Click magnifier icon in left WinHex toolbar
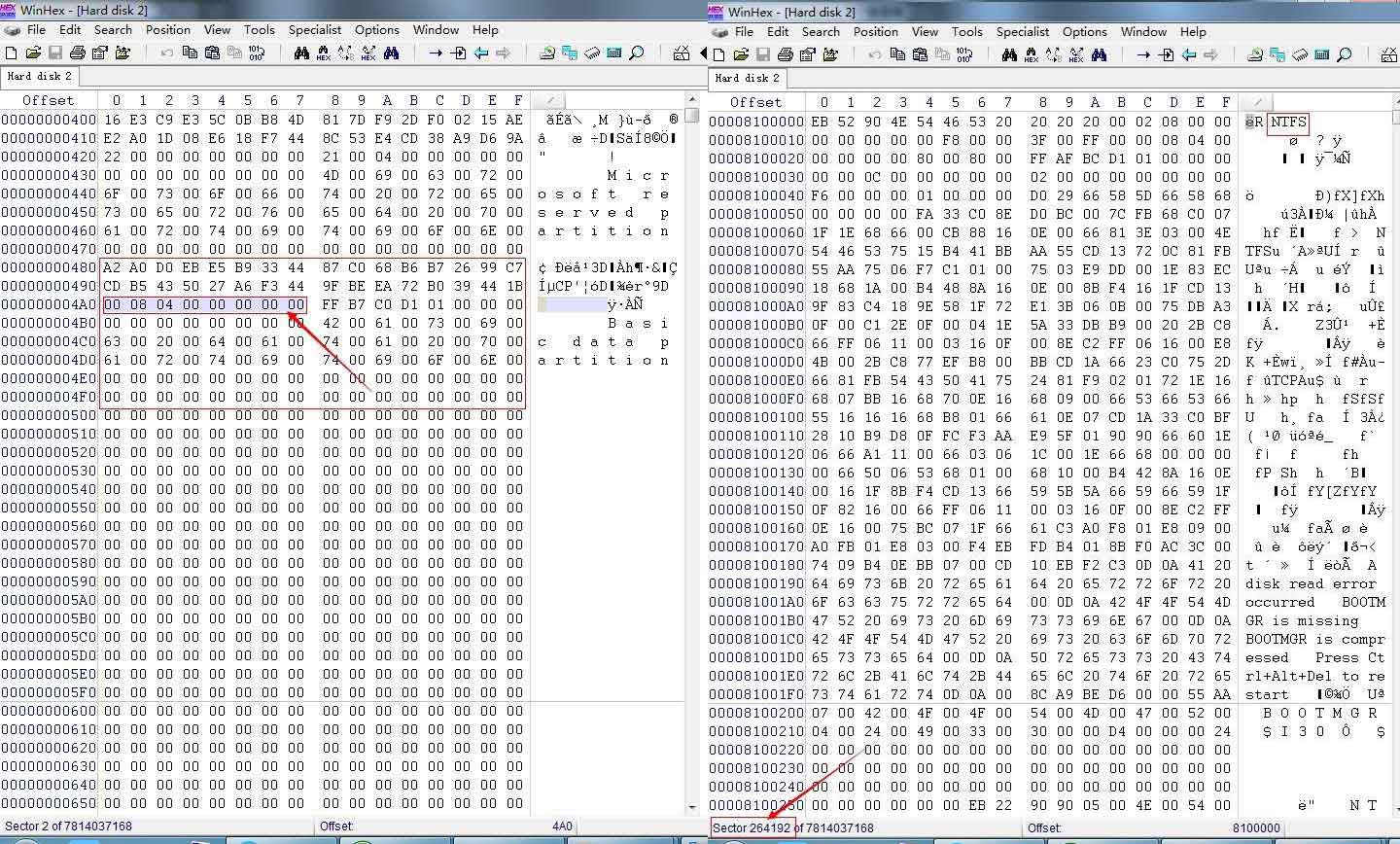This screenshot has height=844, width=1400. 637,53
